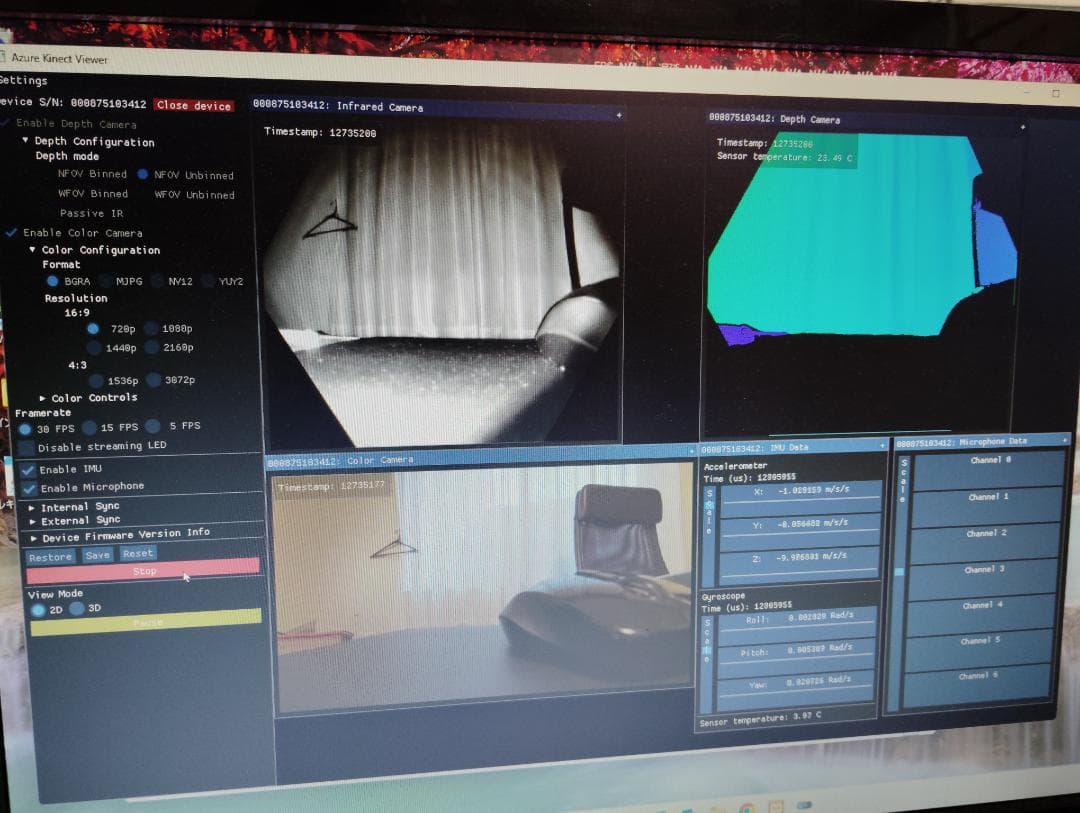1080x813 pixels.
Task: Click the Stop button
Action: 145,570
